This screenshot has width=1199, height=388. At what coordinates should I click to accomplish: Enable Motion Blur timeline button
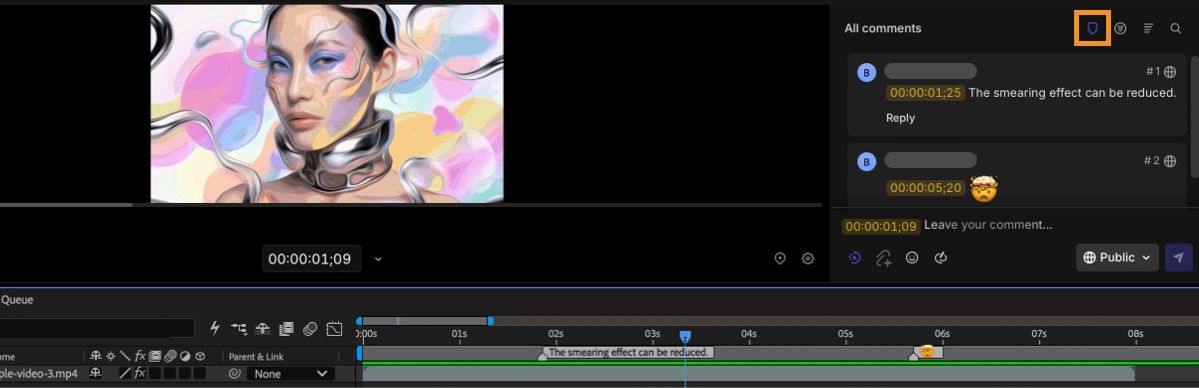pos(310,329)
